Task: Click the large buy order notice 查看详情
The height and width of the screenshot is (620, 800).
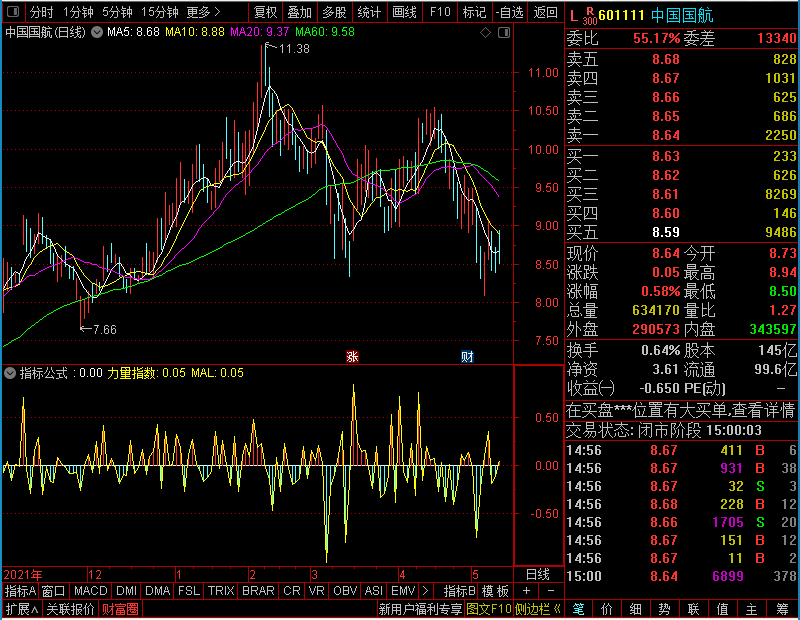Action: tap(681, 410)
